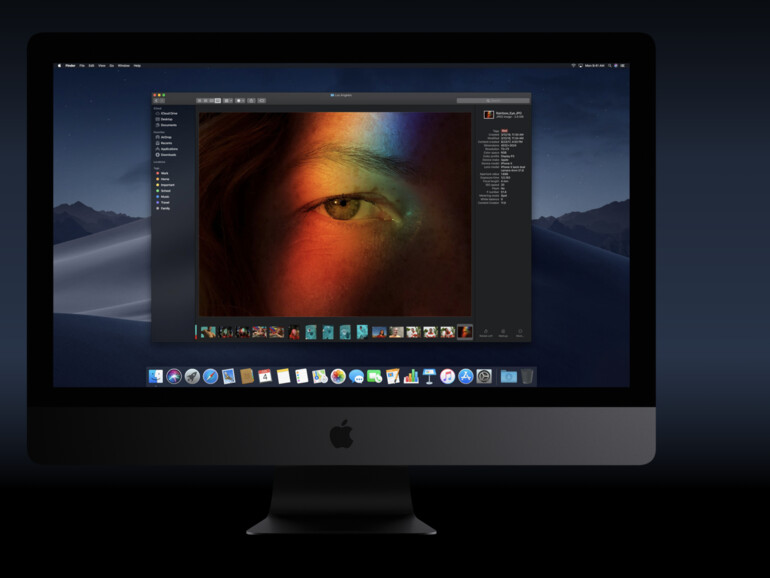Switch Finder to icon view
The width and height of the screenshot is (770, 578).
point(199,101)
